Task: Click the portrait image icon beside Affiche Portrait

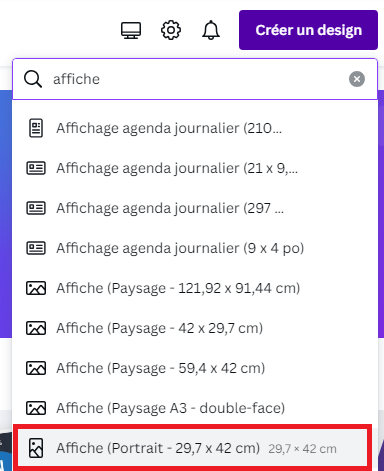Action: click(36, 448)
